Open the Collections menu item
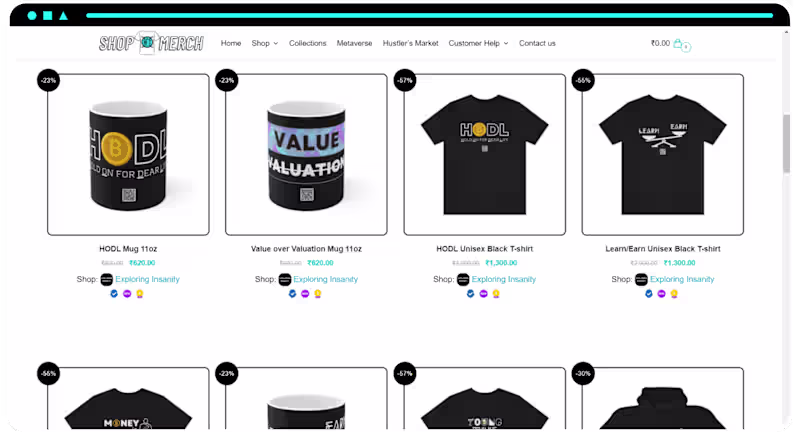 pos(308,43)
